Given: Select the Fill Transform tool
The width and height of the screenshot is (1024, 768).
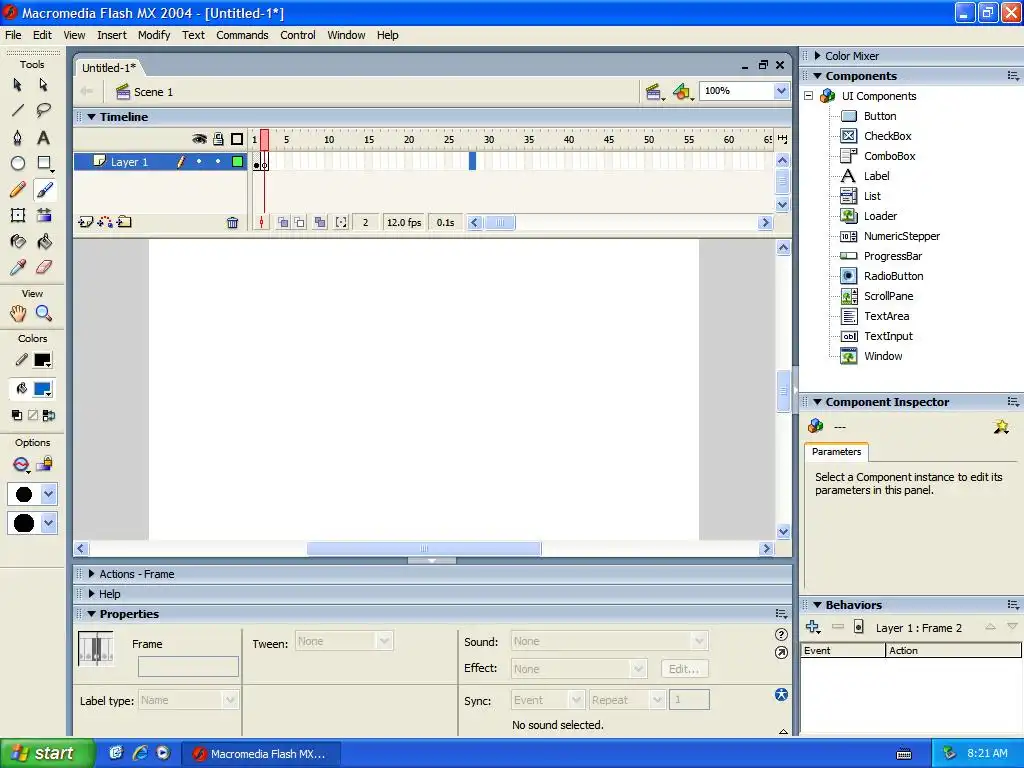Looking at the screenshot, I should coord(44,216).
